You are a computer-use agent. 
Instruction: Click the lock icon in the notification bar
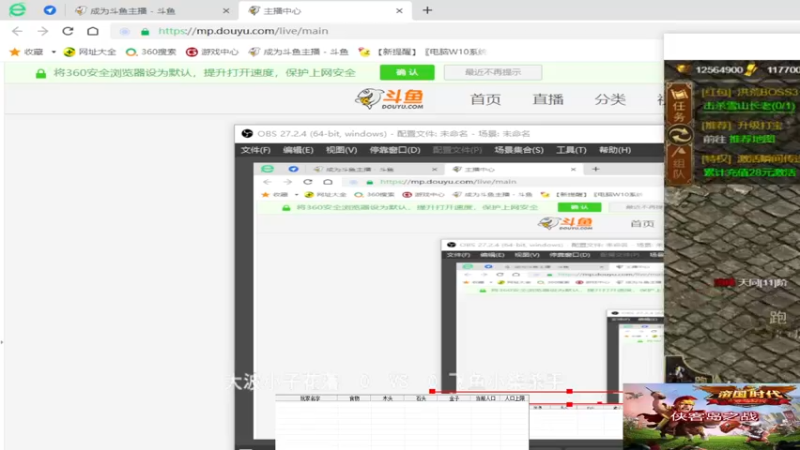(41, 73)
